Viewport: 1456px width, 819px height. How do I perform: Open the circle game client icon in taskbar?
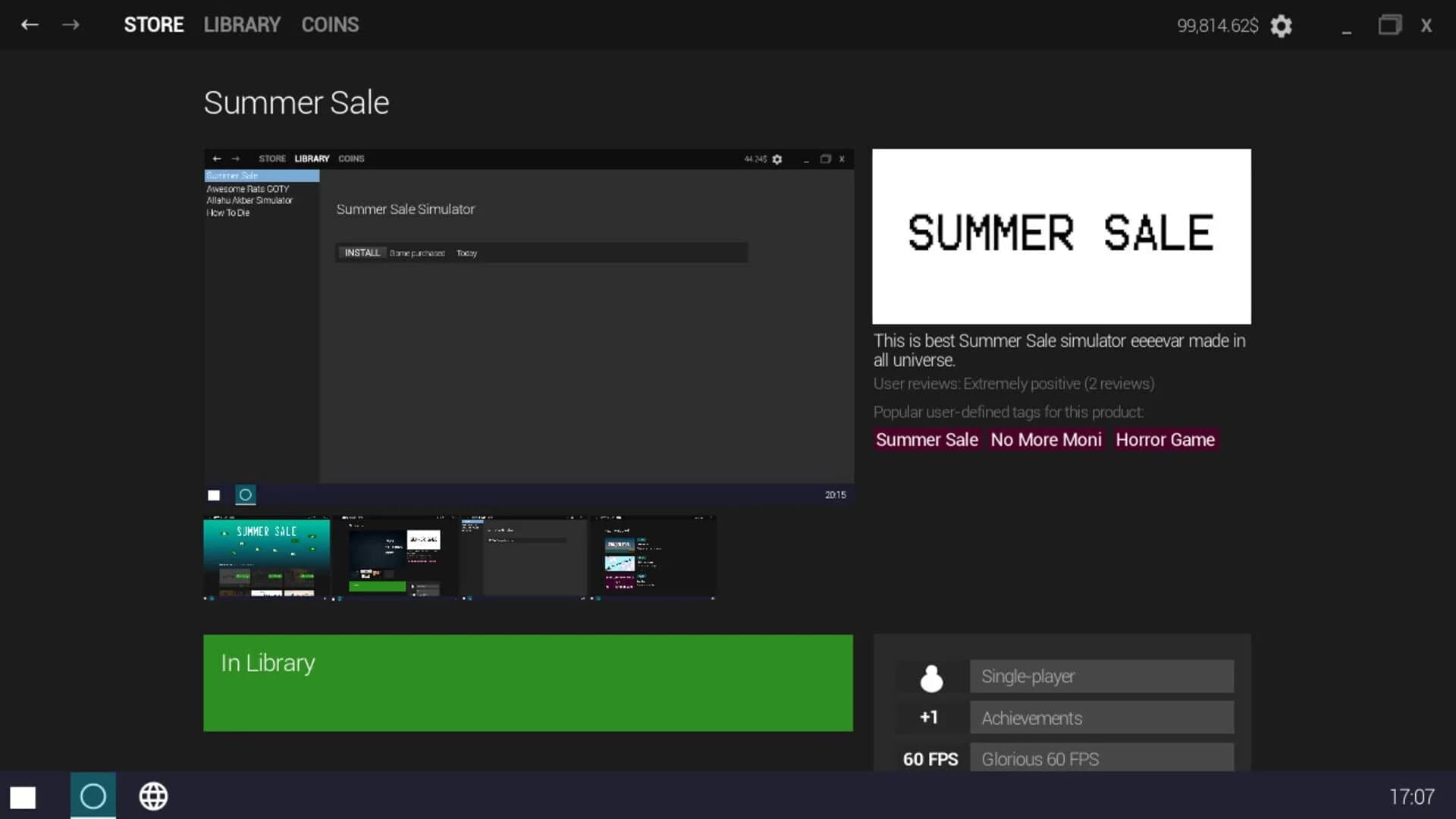(x=93, y=796)
